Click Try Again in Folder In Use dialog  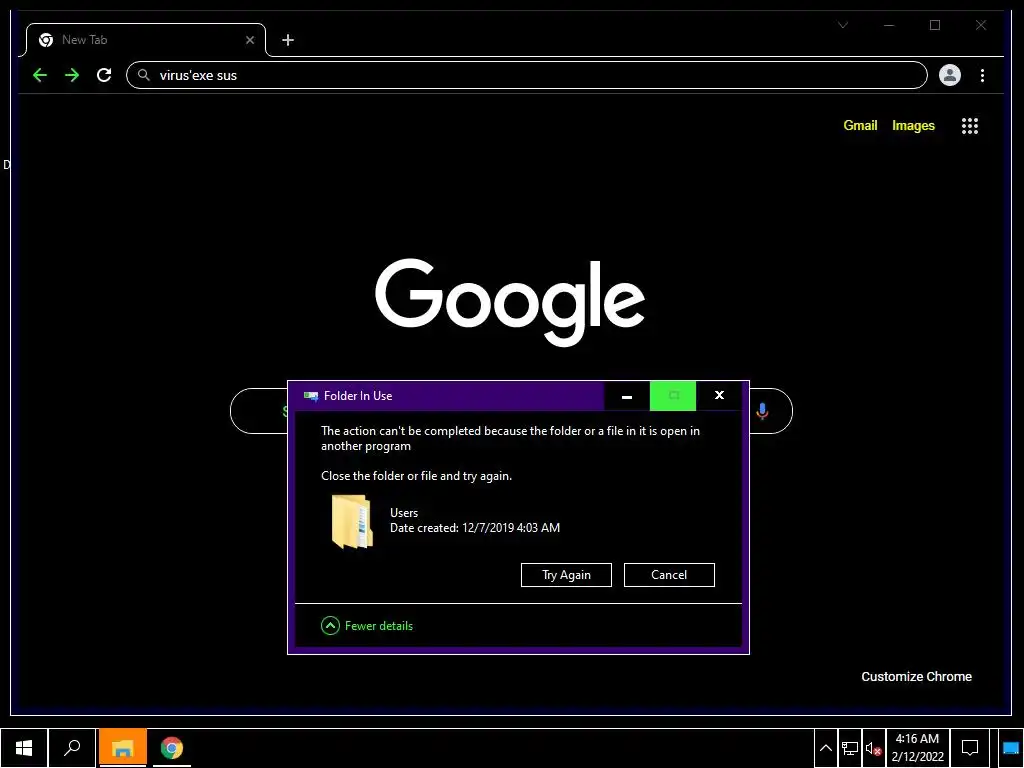[x=566, y=575]
